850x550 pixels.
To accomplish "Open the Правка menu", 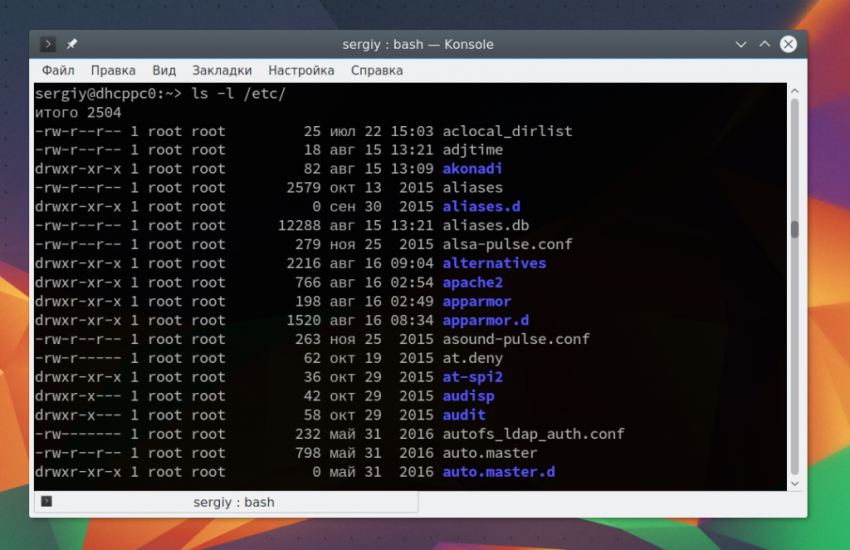I will (113, 70).
